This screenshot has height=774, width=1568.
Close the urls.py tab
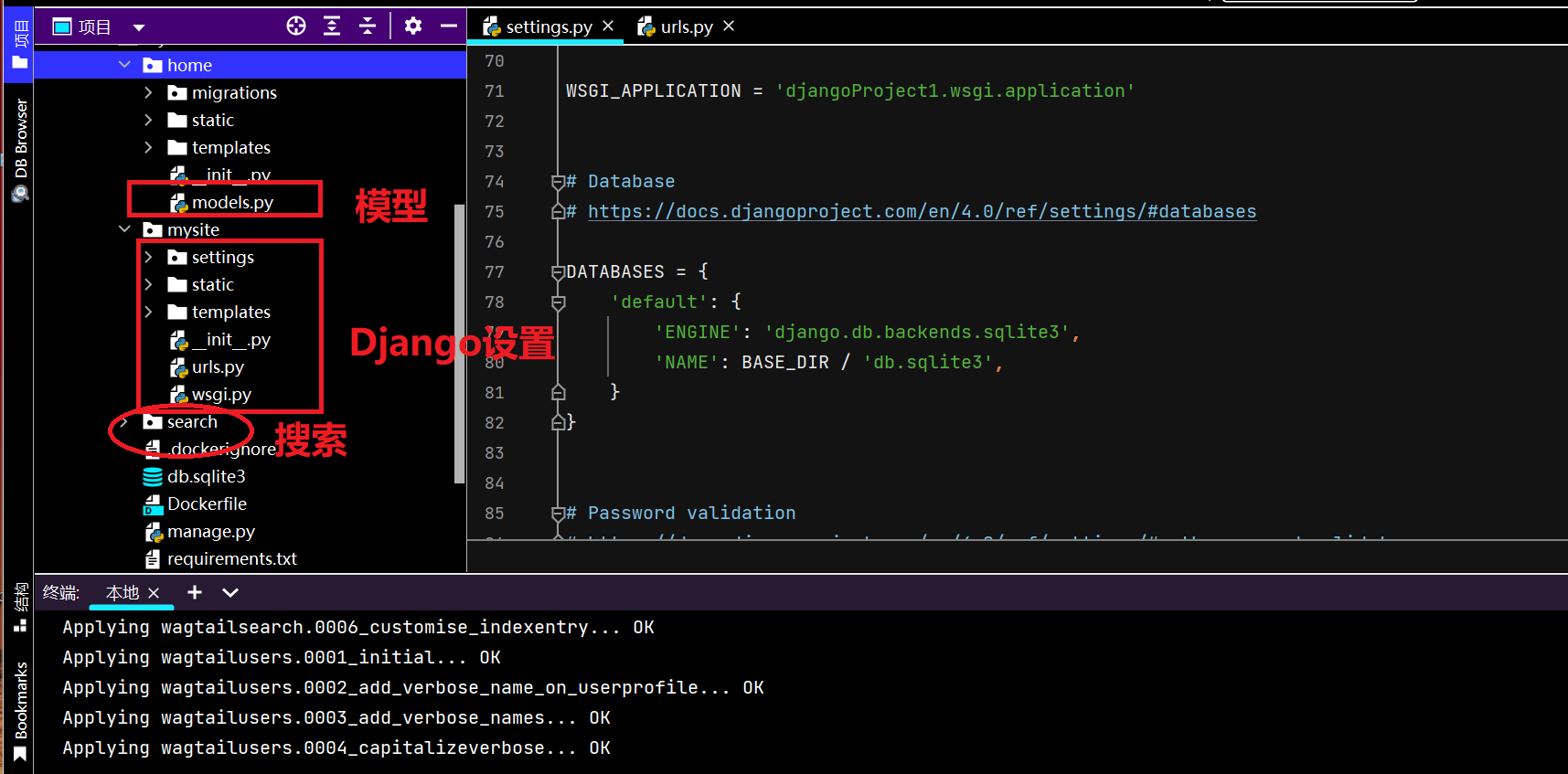729,26
